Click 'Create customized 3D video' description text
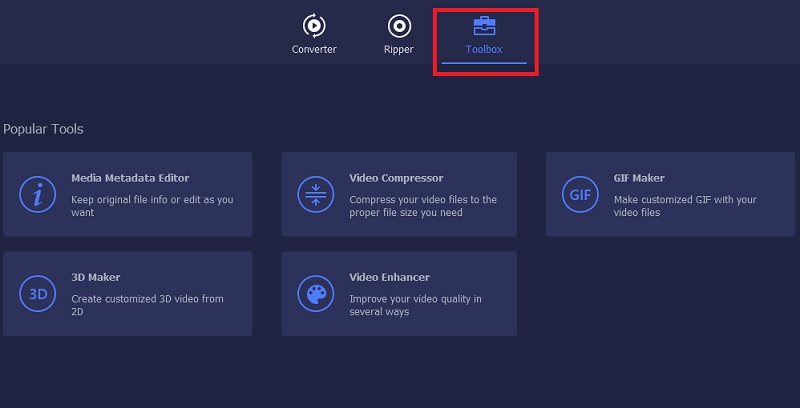The image size is (800, 408). 147,305
